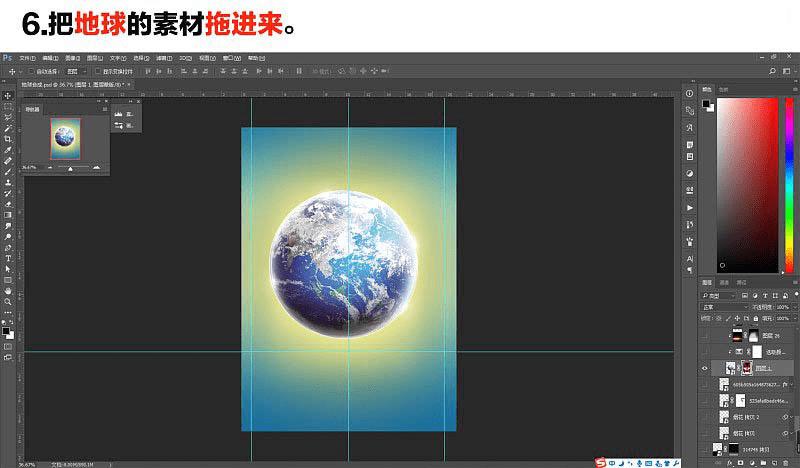This screenshot has height=468, width=800.
Task: Select the Healing Brush tool
Action: click(8, 161)
